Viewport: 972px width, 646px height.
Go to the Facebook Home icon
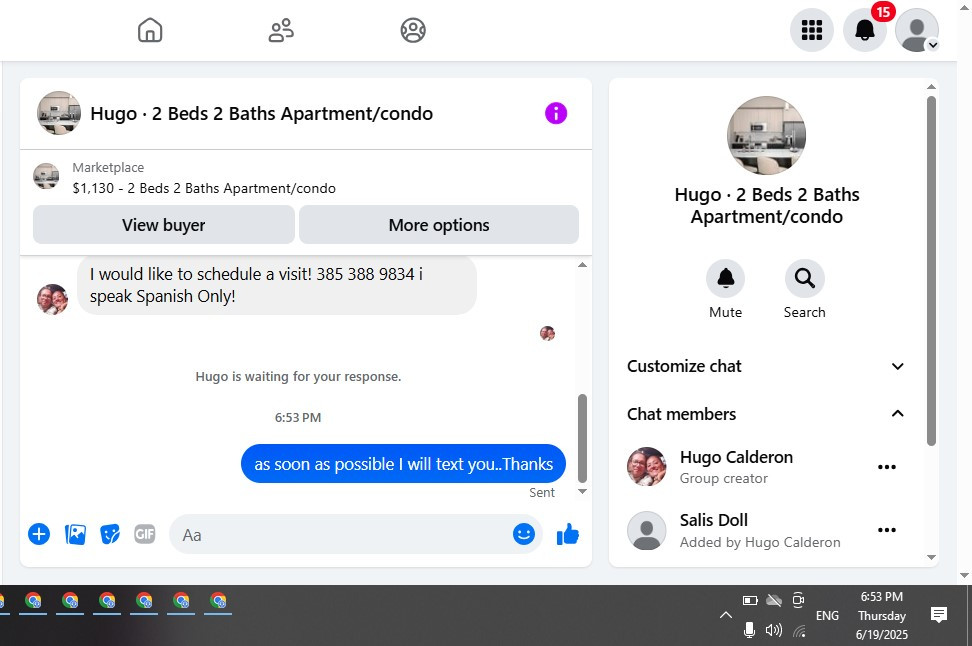150,30
